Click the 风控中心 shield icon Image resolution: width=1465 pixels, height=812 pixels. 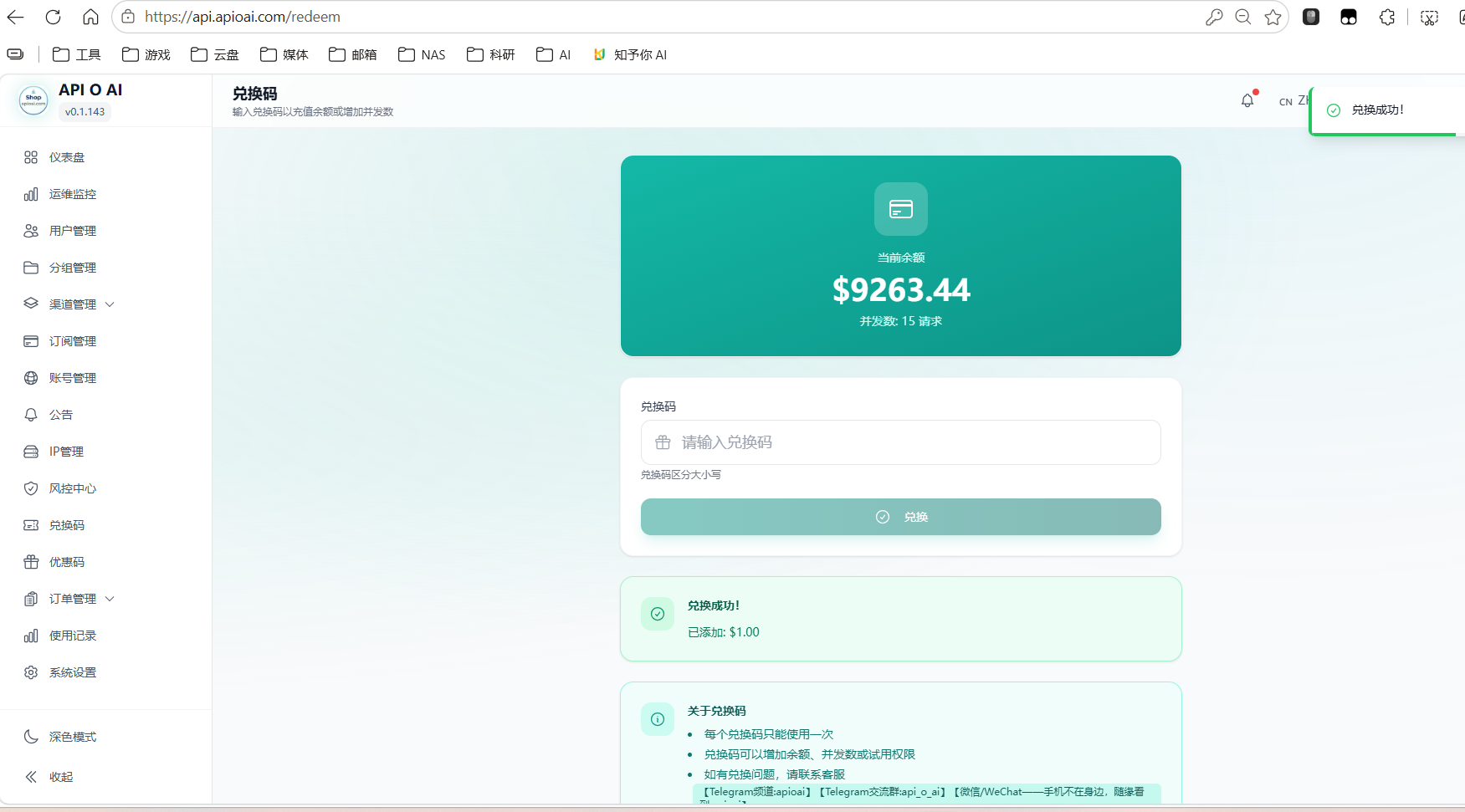coord(31,488)
